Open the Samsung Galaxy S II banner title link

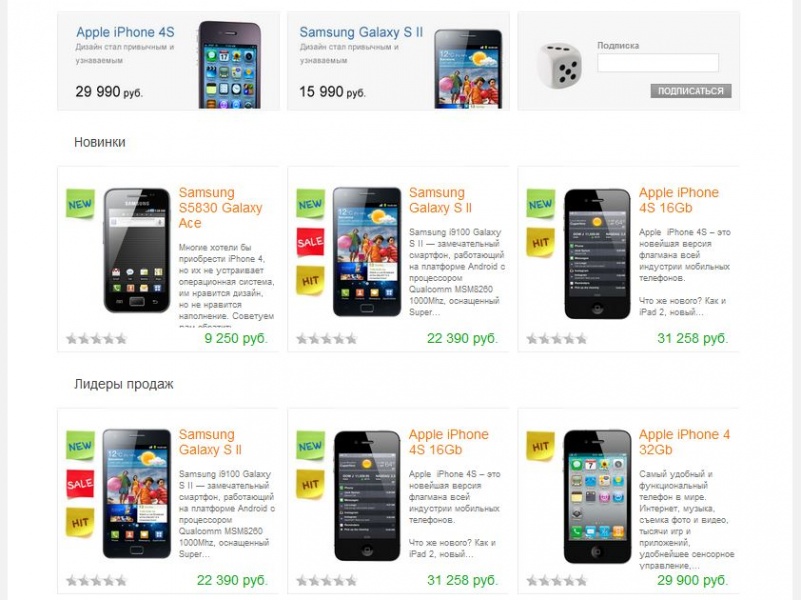[x=361, y=32]
